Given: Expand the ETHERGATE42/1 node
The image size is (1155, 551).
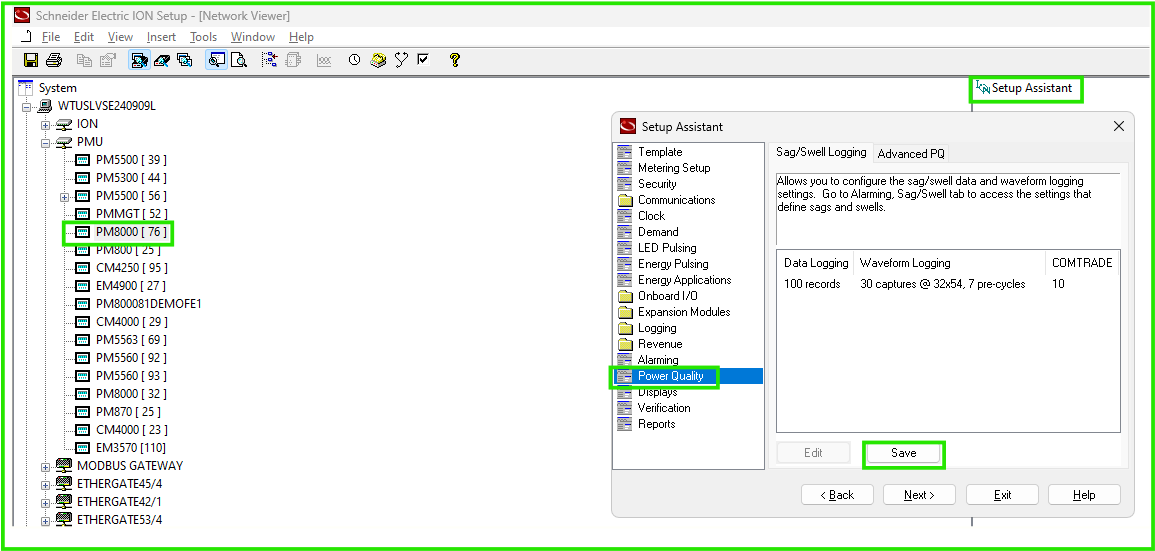Looking at the screenshot, I should click(x=46, y=502).
